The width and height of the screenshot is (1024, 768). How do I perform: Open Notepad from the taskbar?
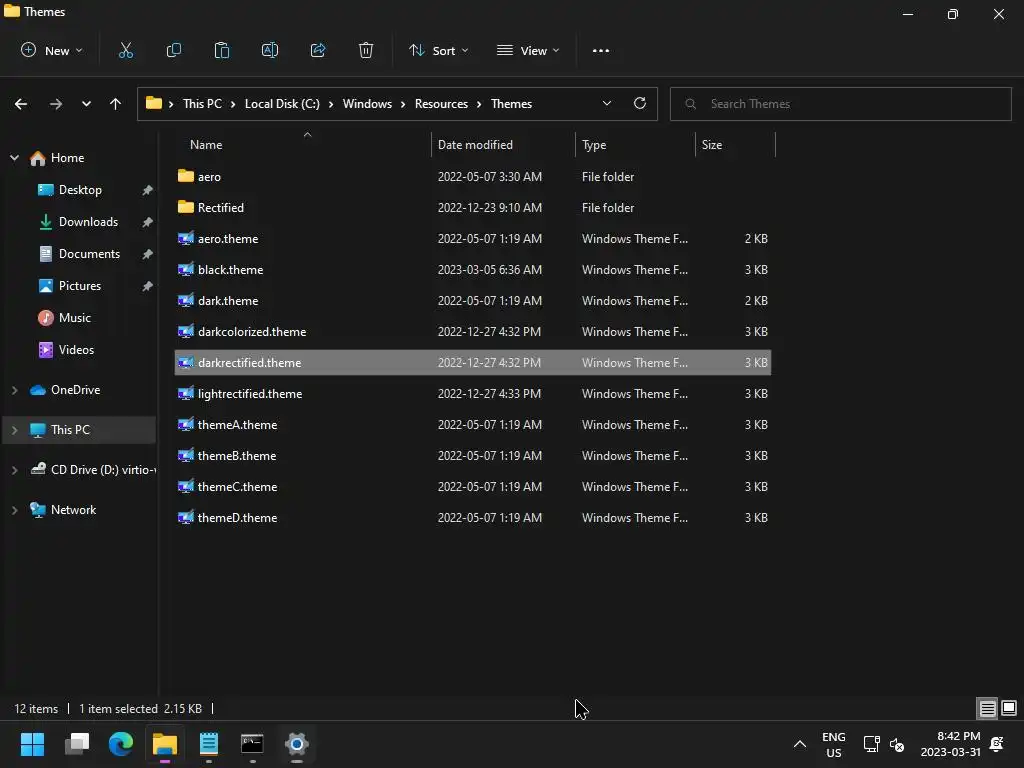(x=209, y=744)
